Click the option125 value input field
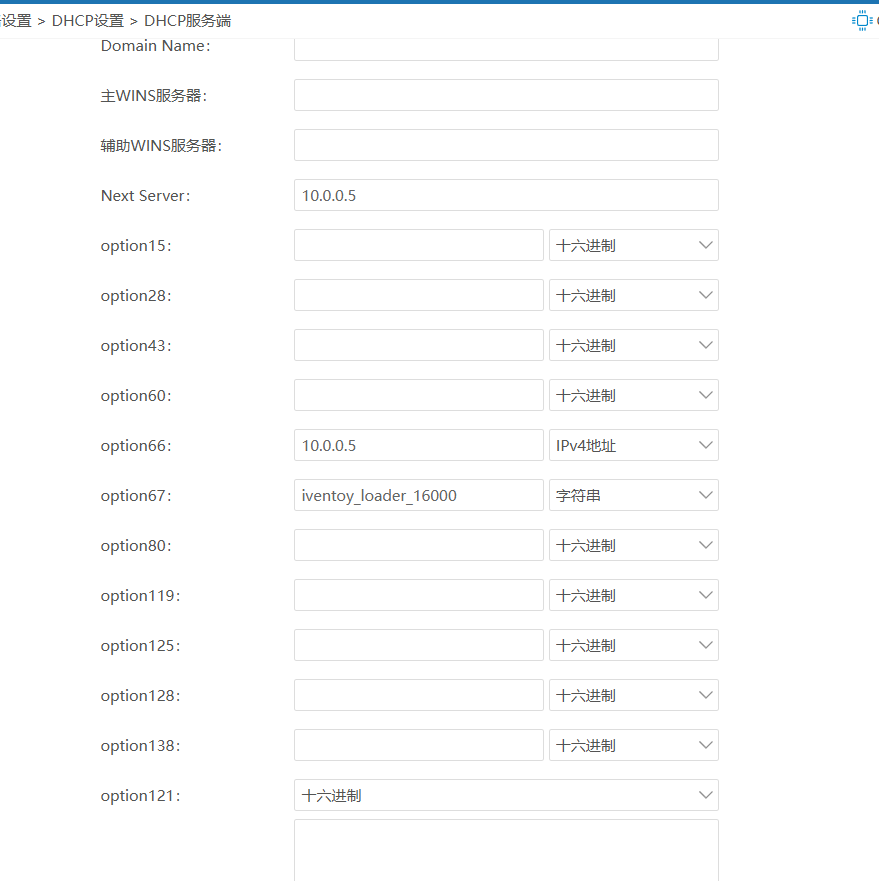The height and width of the screenshot is (881, 879). click(x=418, y=645)
